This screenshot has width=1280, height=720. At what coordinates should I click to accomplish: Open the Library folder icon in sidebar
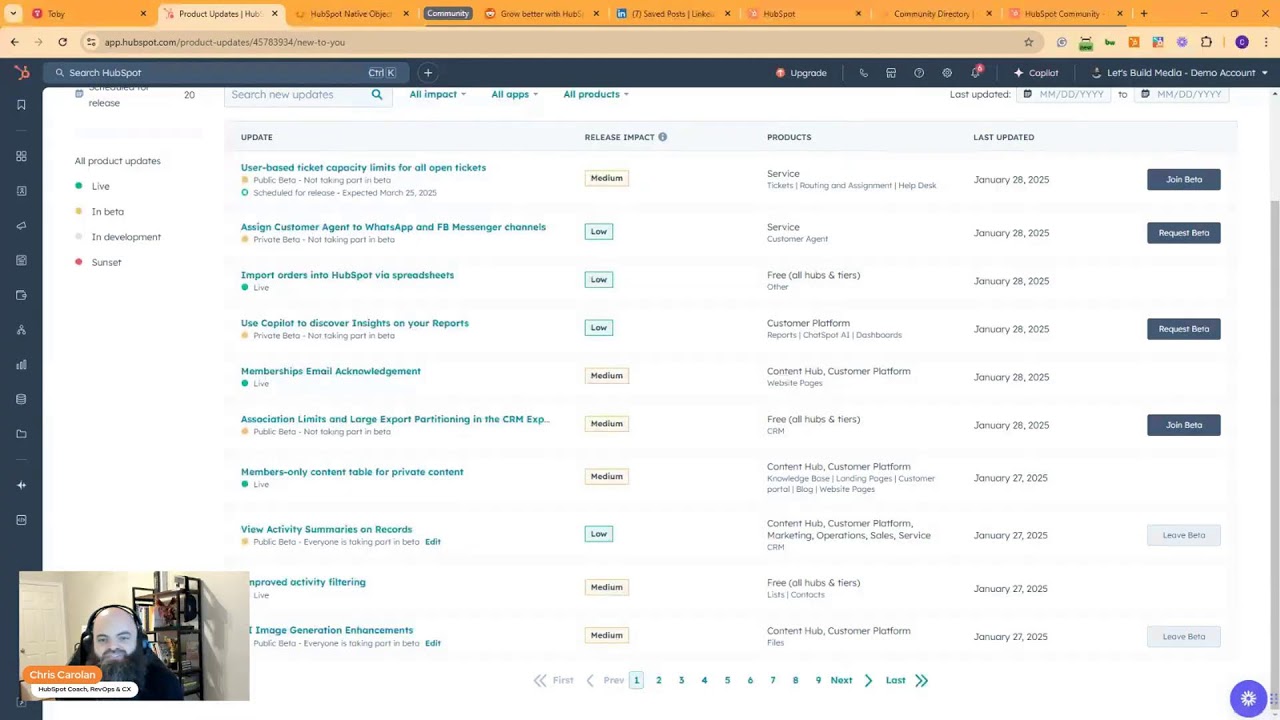21,434
